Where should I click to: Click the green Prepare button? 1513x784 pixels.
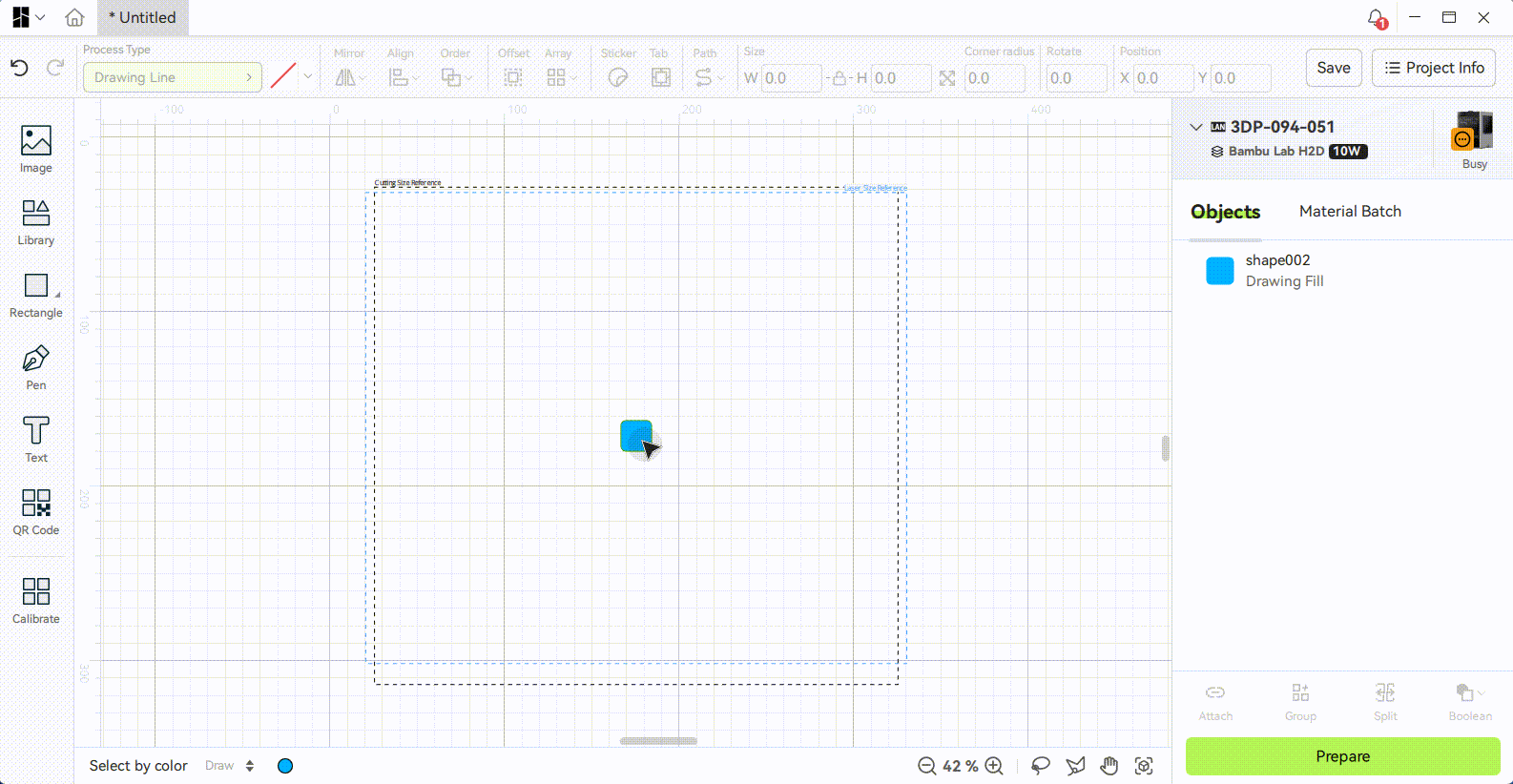coord(1342,756)
